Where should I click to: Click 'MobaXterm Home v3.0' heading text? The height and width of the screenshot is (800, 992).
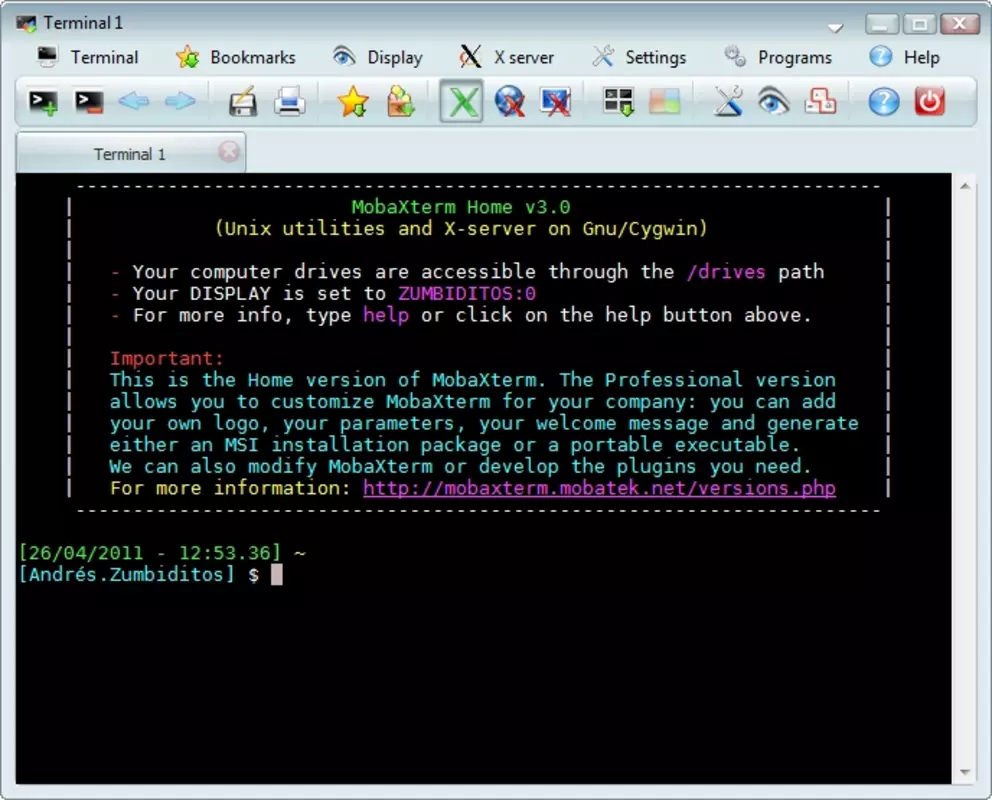461,207
